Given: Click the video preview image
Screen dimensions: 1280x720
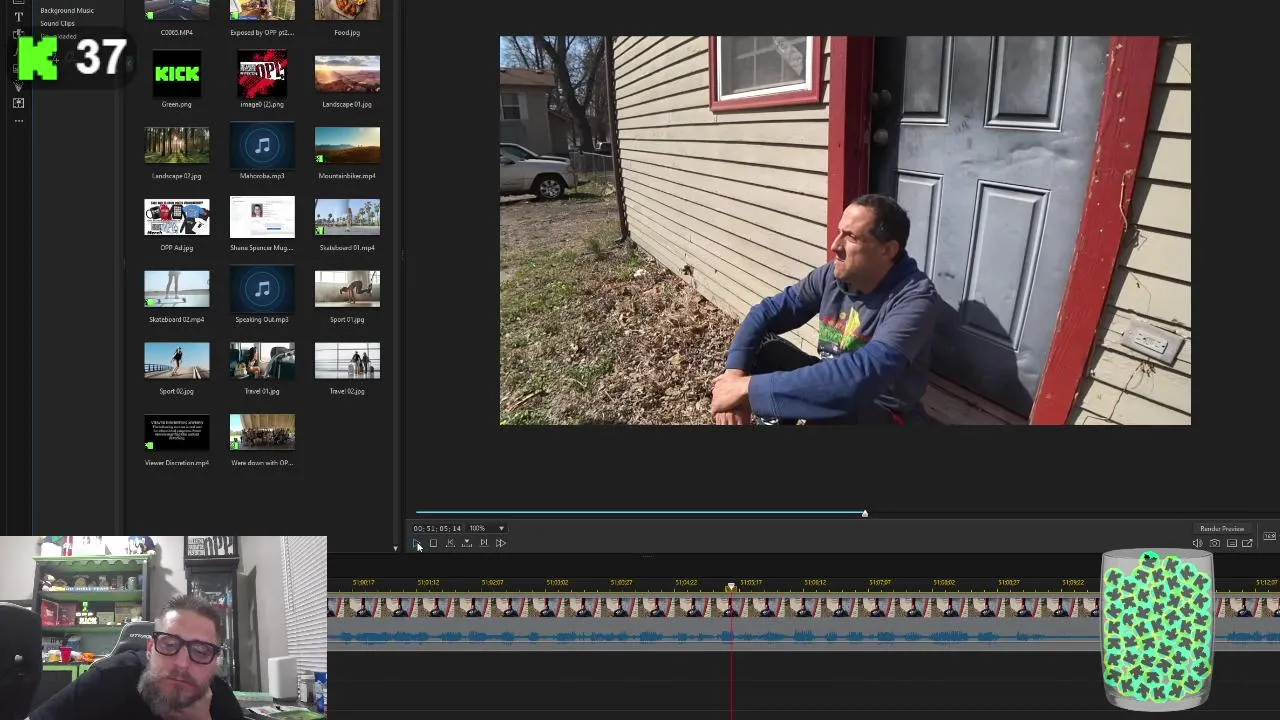Looking at the screenshot, I should tap(845, 231).
